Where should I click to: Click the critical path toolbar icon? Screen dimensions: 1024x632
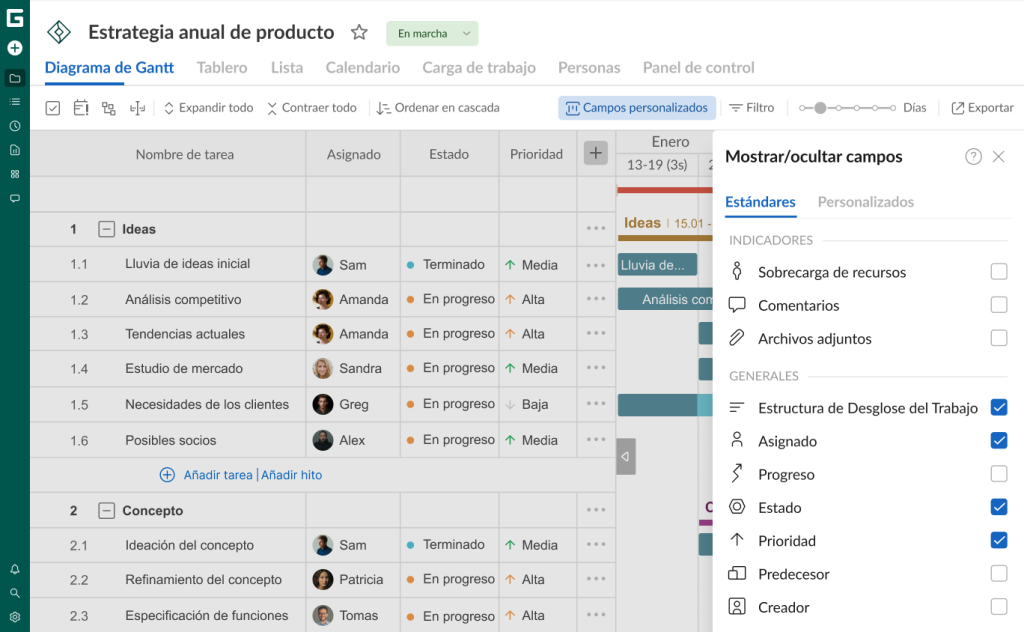137,108
